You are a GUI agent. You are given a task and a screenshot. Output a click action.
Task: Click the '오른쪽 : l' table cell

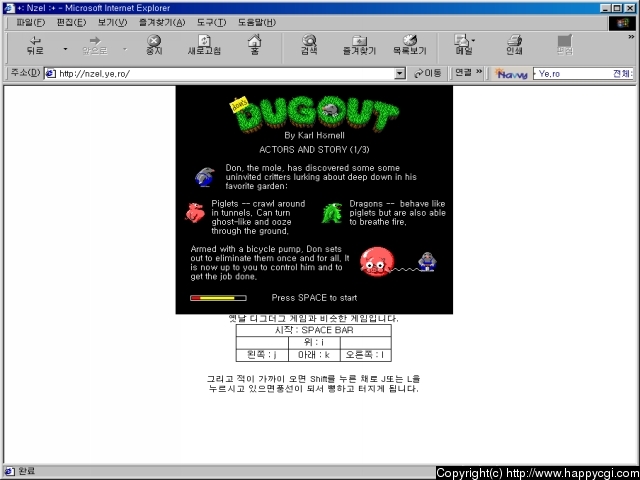[x=366, y=355]
